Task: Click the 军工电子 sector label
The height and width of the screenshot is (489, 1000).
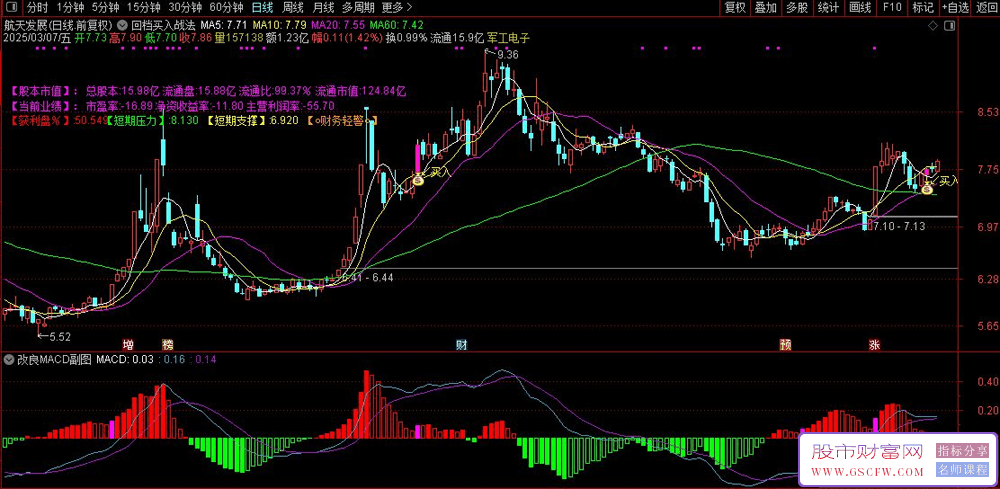Action: [x=508, y=38]
